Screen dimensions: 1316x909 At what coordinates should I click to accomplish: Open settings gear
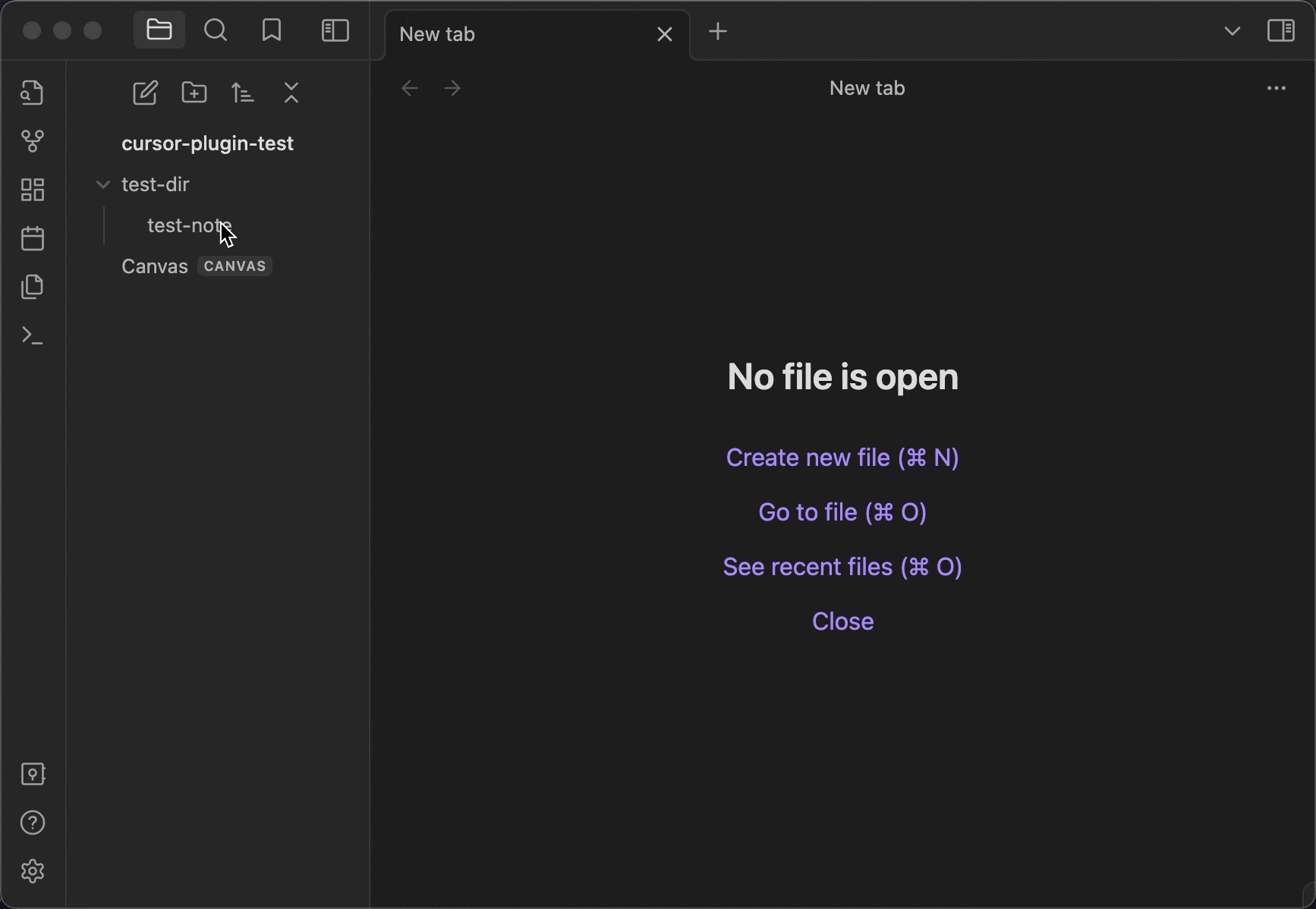pyautogui.click(x=33, y=871)
